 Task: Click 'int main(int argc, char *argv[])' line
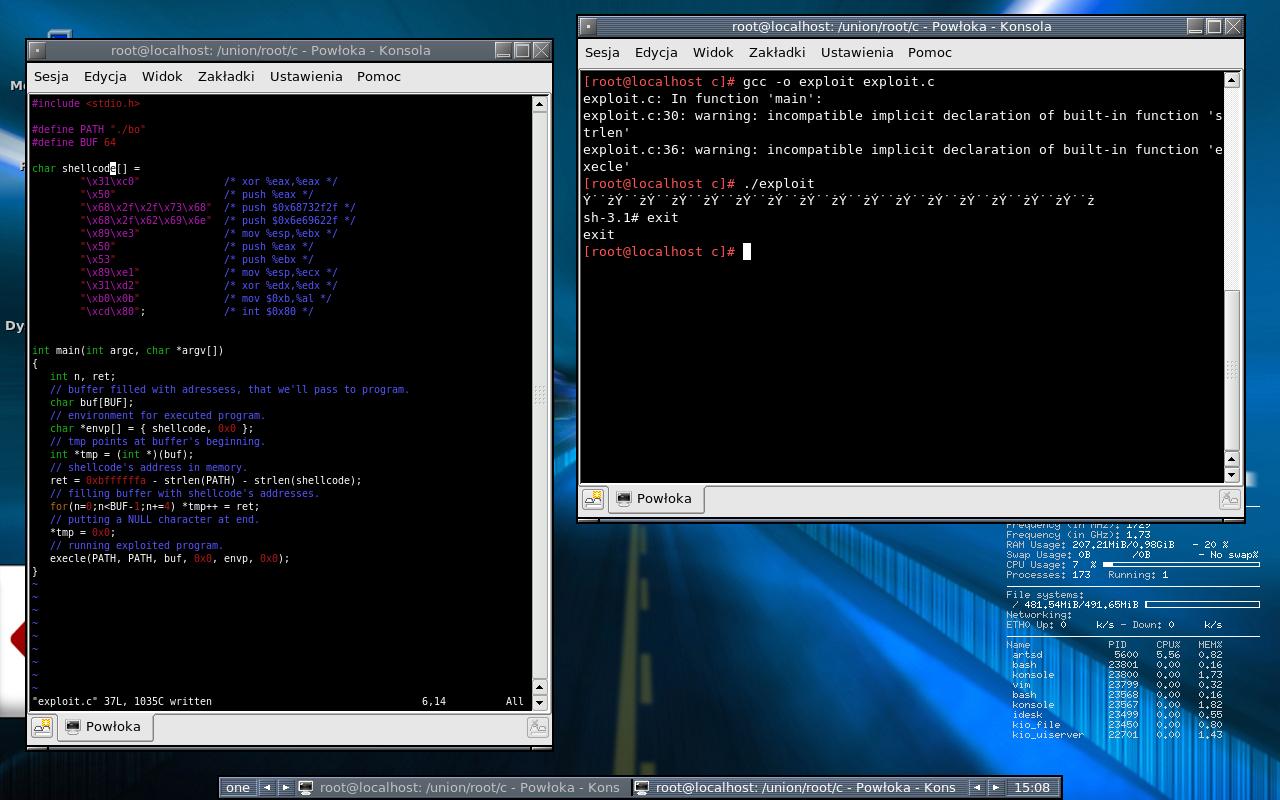pos(128,350)
